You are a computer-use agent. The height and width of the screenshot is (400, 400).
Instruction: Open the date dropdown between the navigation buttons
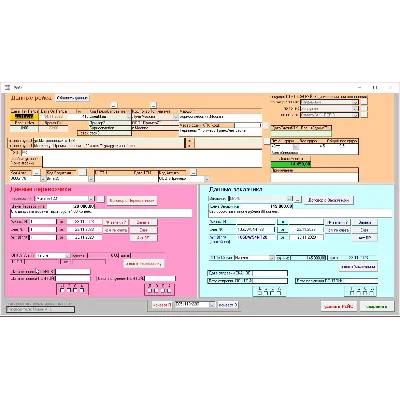(212, 305)
